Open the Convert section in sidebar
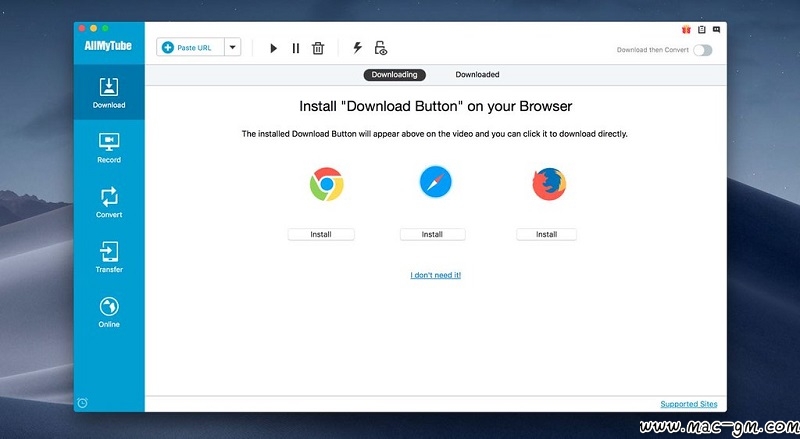 [109, 202]
